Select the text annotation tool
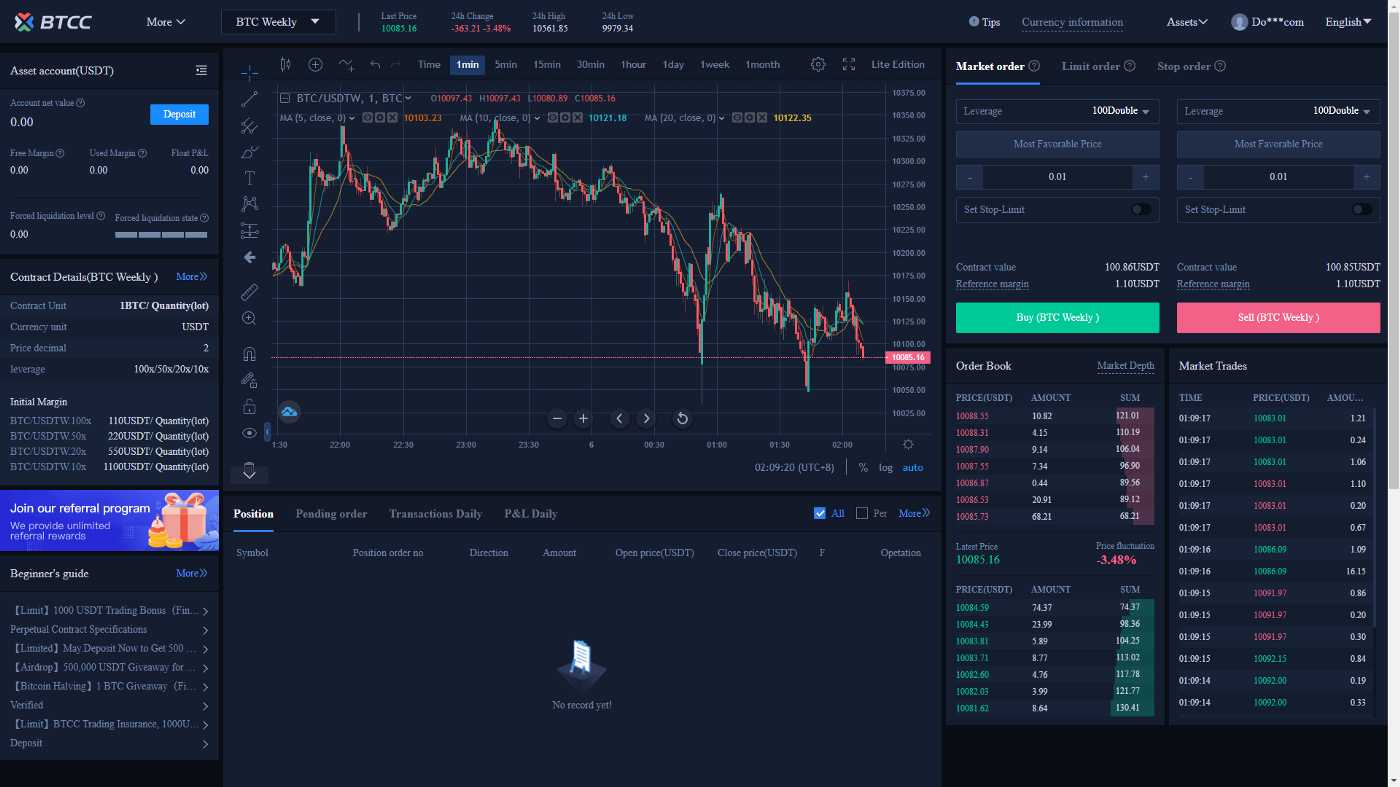This screenshot has width=1400, height=787. tap(249, 178)
